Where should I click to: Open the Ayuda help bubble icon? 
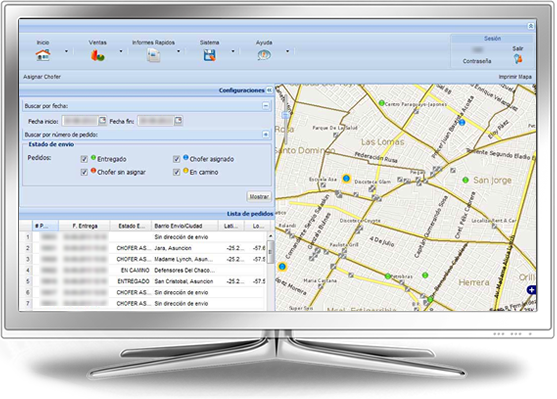(x=264, y=55)
